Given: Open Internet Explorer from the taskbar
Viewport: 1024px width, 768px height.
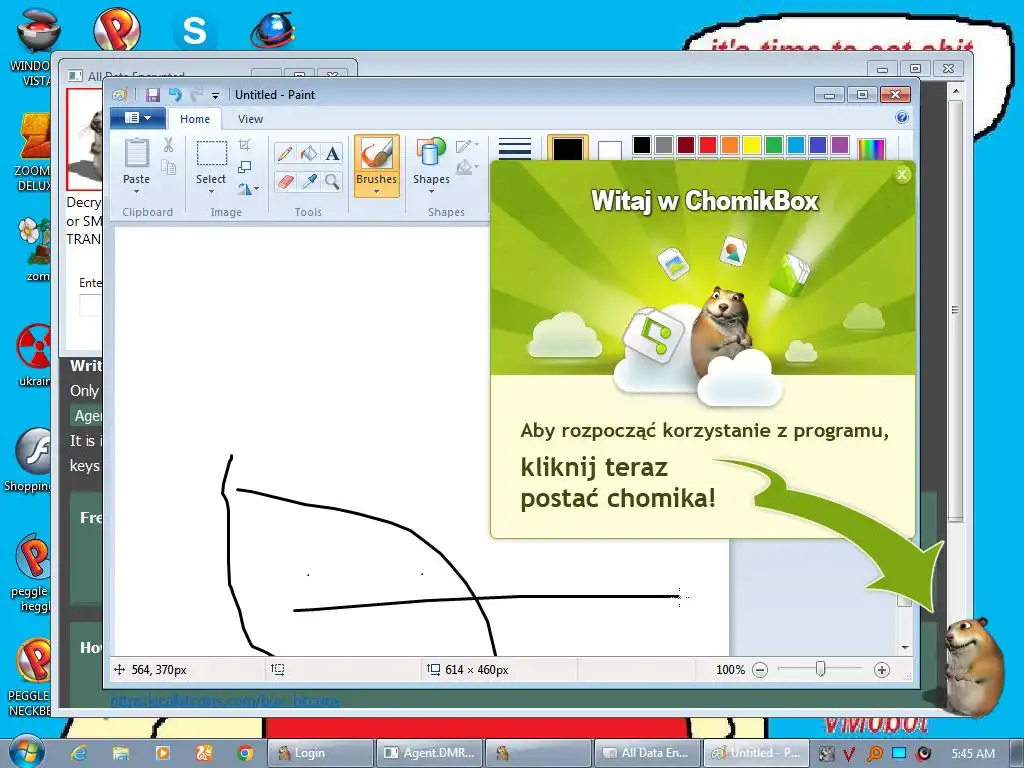Looking at the screenshot, I should pos(79,753).
